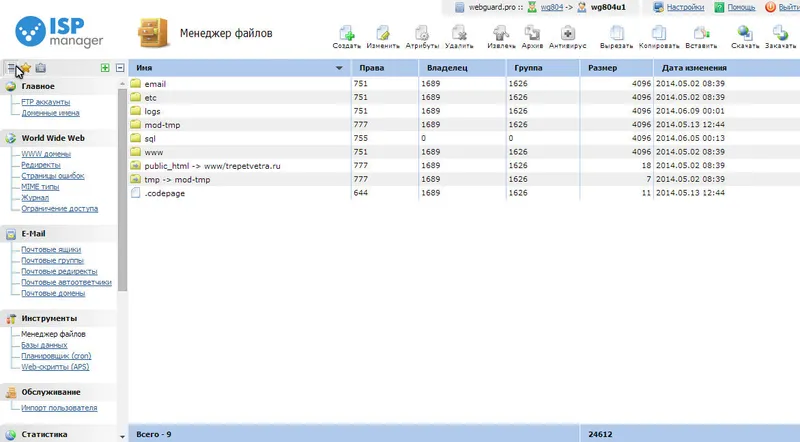Click the menu list icon in sidebar header
The width and height of the screenshot is (800, 442).
(x=11, y=67)
